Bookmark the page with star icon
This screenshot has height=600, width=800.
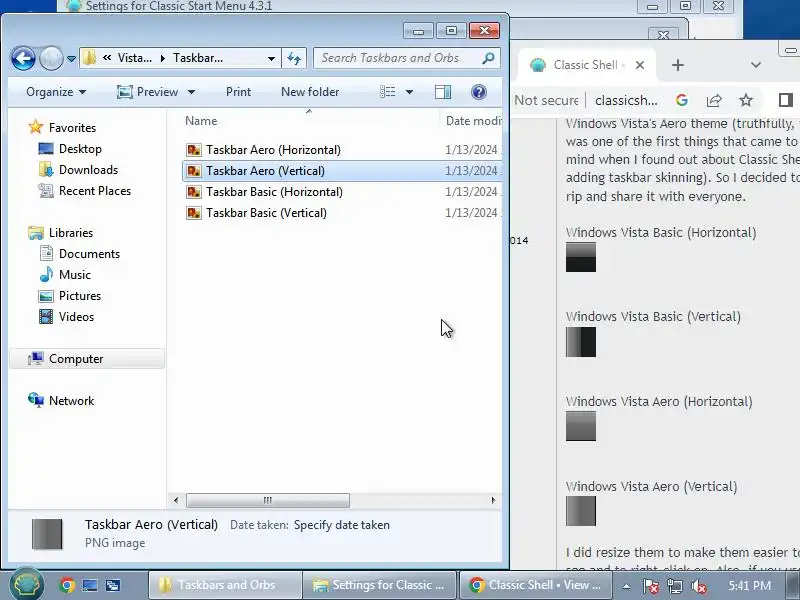746,100
